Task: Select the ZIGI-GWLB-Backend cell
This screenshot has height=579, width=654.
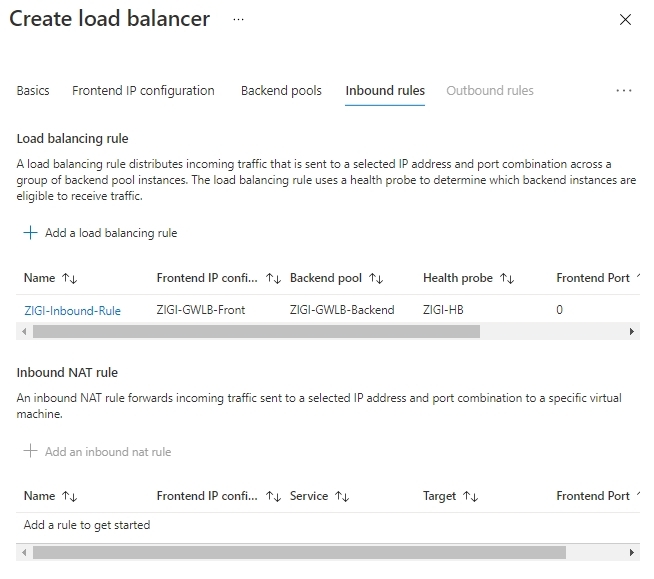Action: (x=342, y=310)
